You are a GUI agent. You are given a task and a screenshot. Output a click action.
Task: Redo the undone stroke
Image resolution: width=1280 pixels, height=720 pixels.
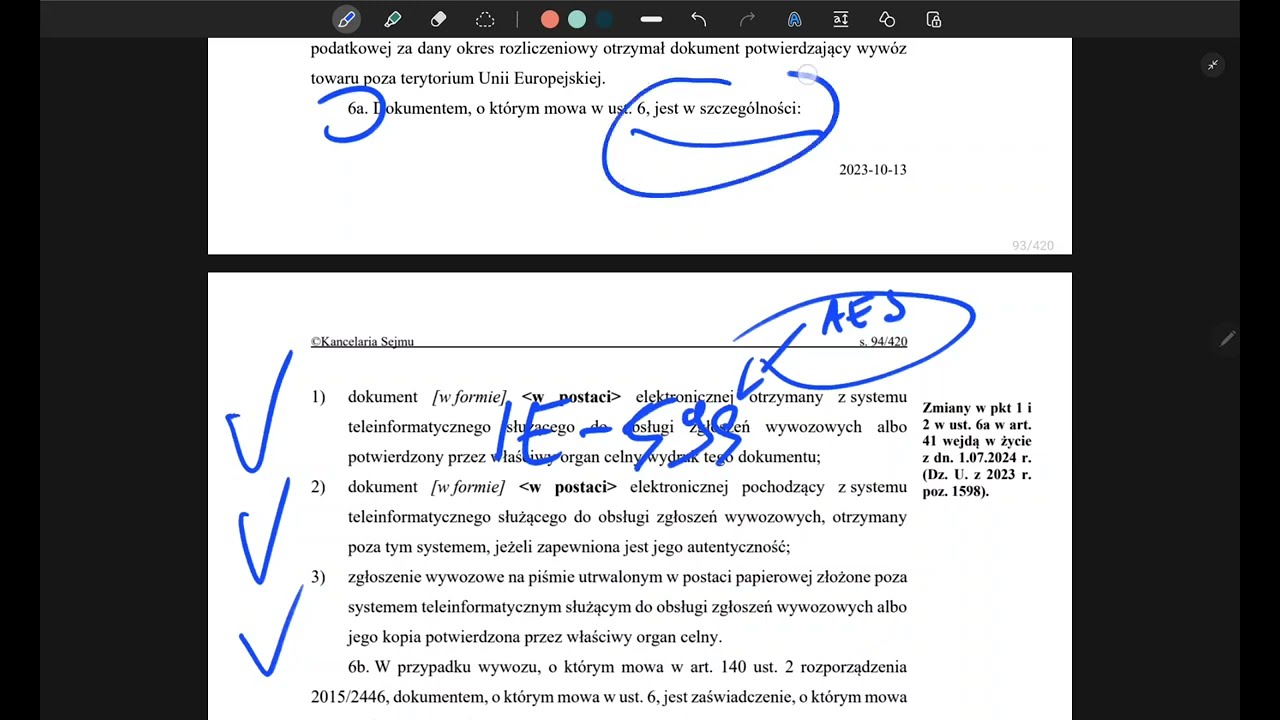tap(746, 19)
